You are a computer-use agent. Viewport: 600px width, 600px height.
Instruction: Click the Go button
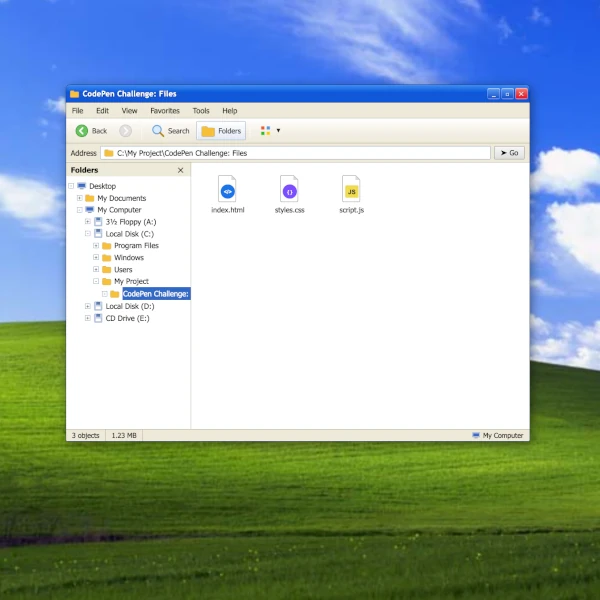coord(509,153)
